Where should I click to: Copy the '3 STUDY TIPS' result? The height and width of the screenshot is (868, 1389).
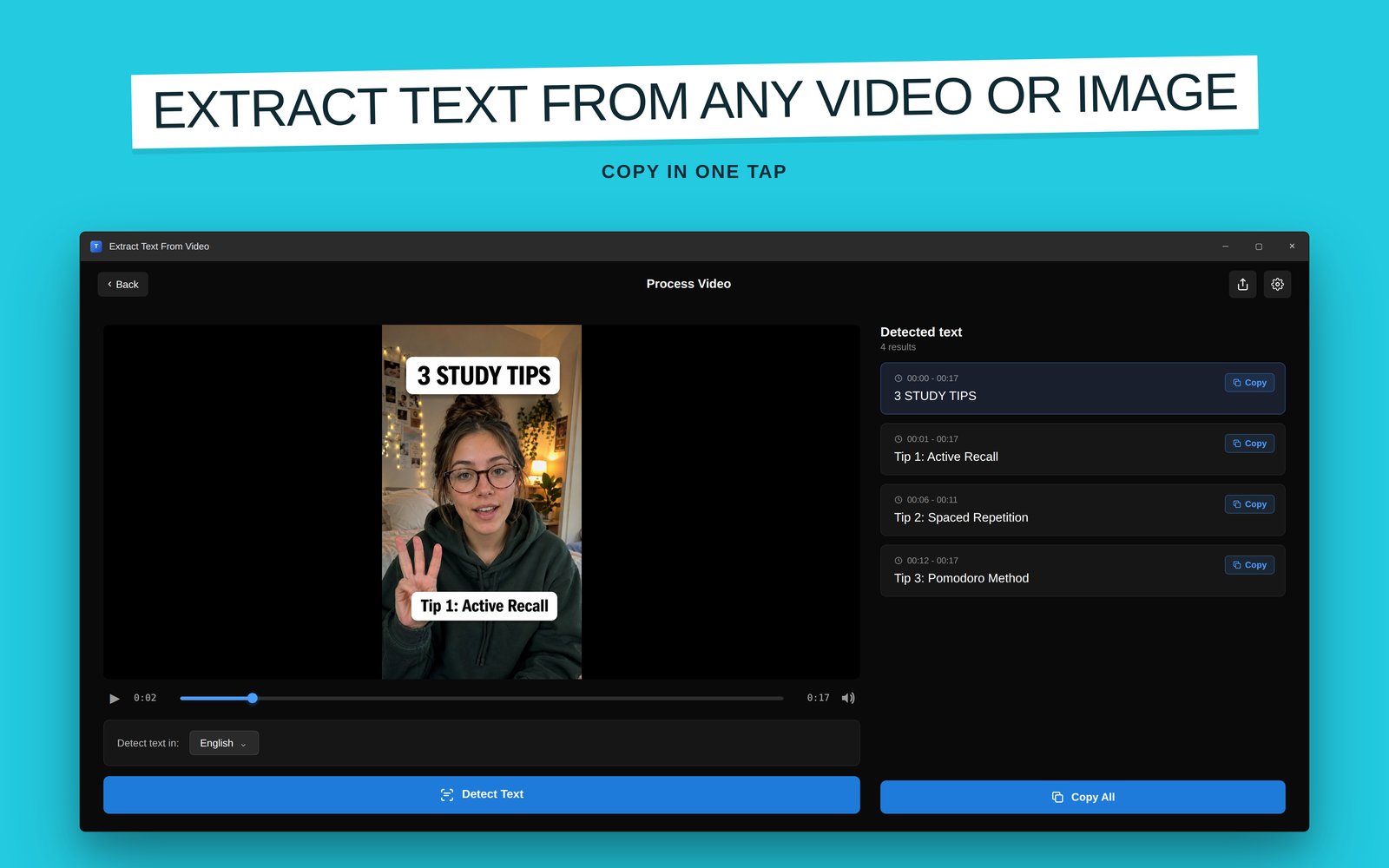pyautogui.click(x=1249, y=383)
